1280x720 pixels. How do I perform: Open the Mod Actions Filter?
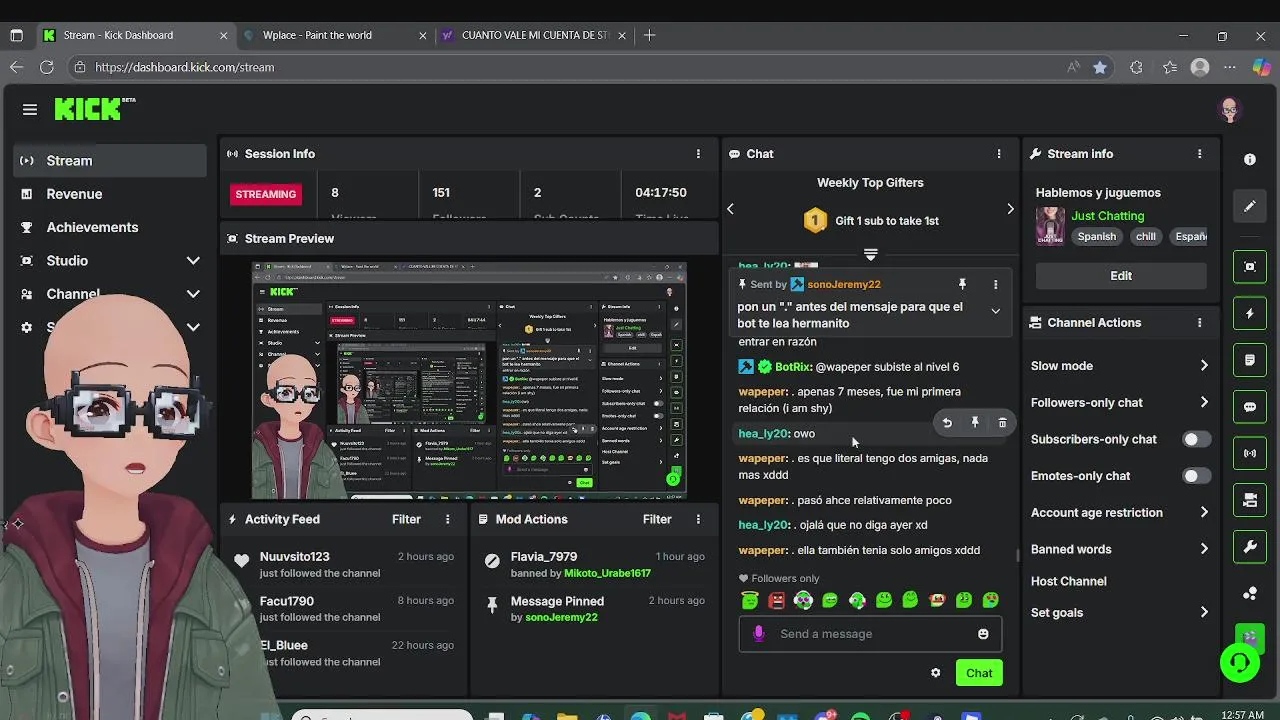[657, 519]
